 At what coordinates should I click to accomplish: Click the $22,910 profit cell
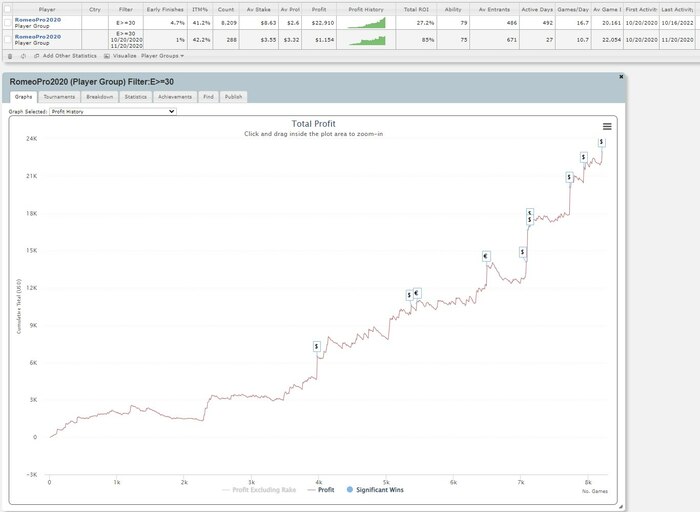pyautogui.click(x=319, y=23)
